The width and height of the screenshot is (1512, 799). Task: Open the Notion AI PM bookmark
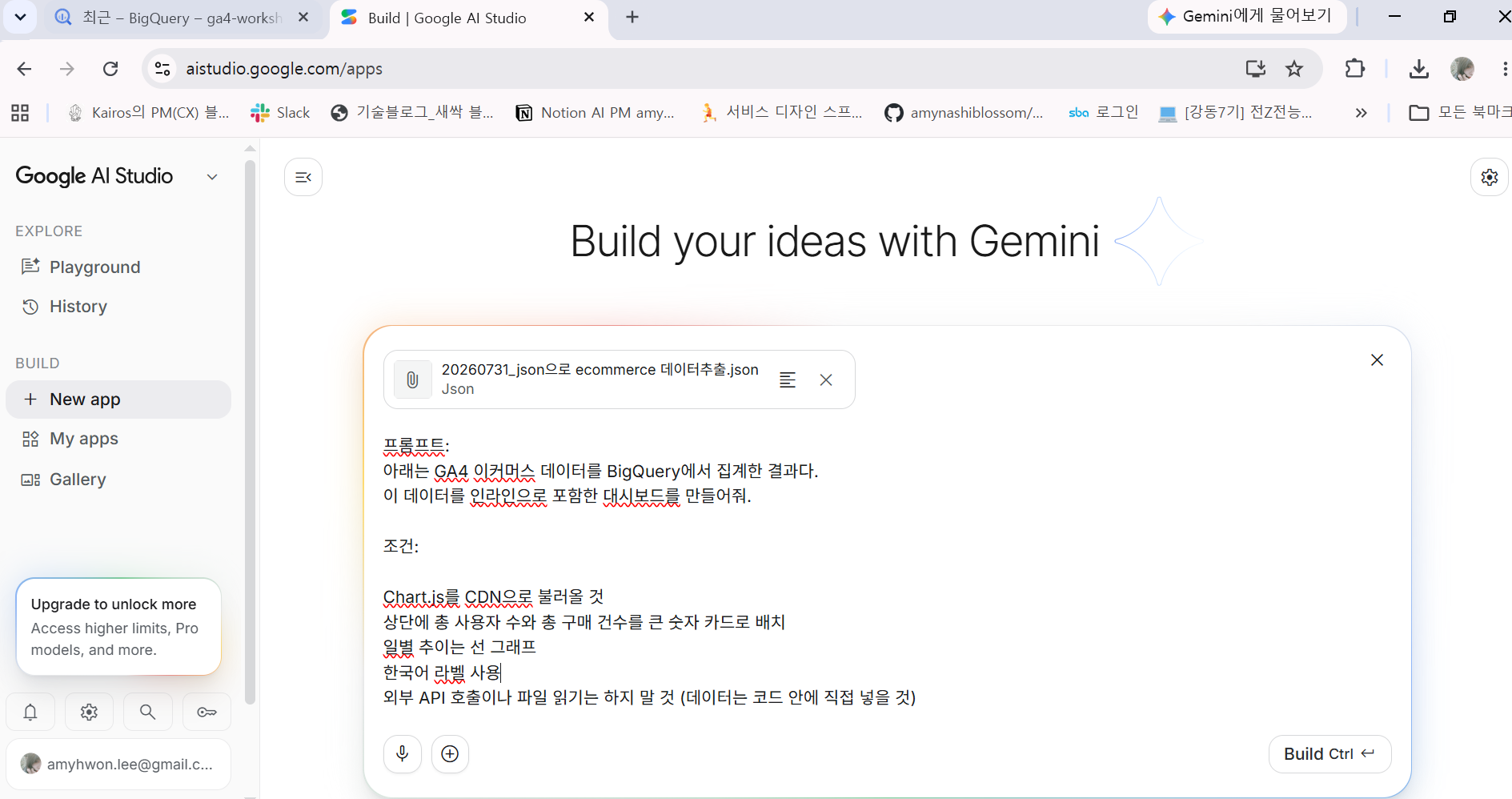(596, 113)
